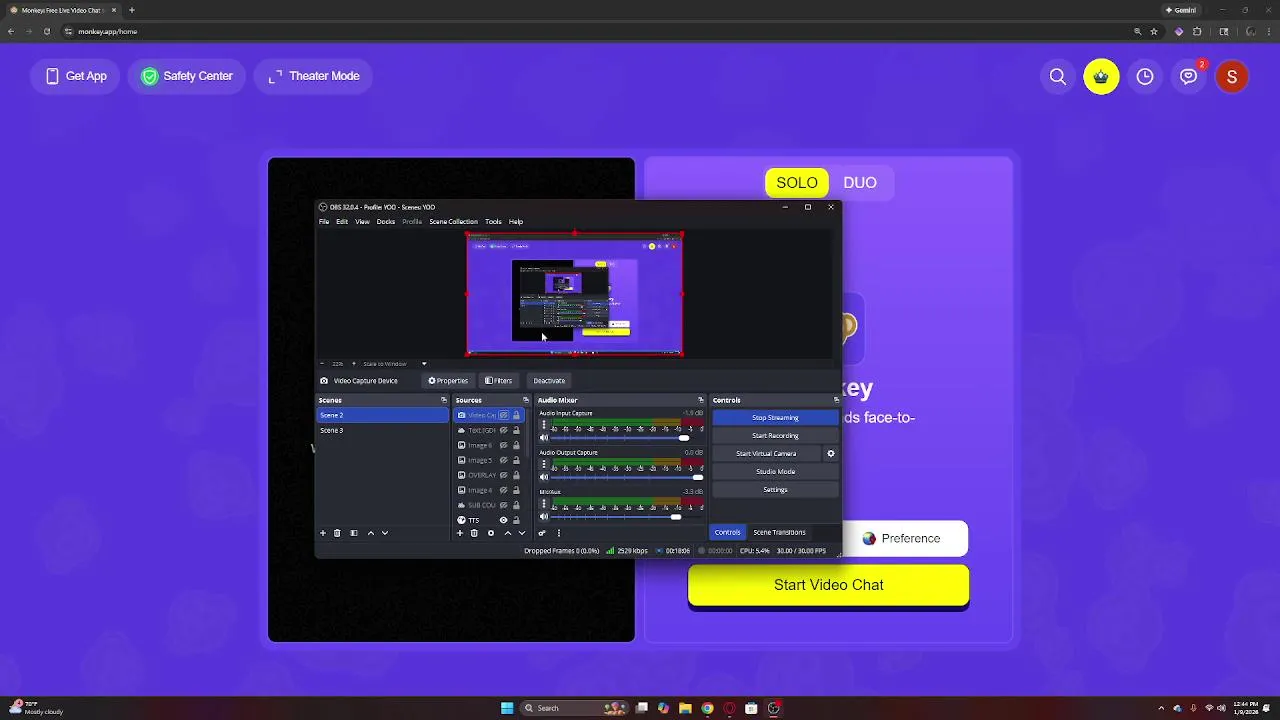Click the yellow Start Video Chat button

click(x=828, y=585)
